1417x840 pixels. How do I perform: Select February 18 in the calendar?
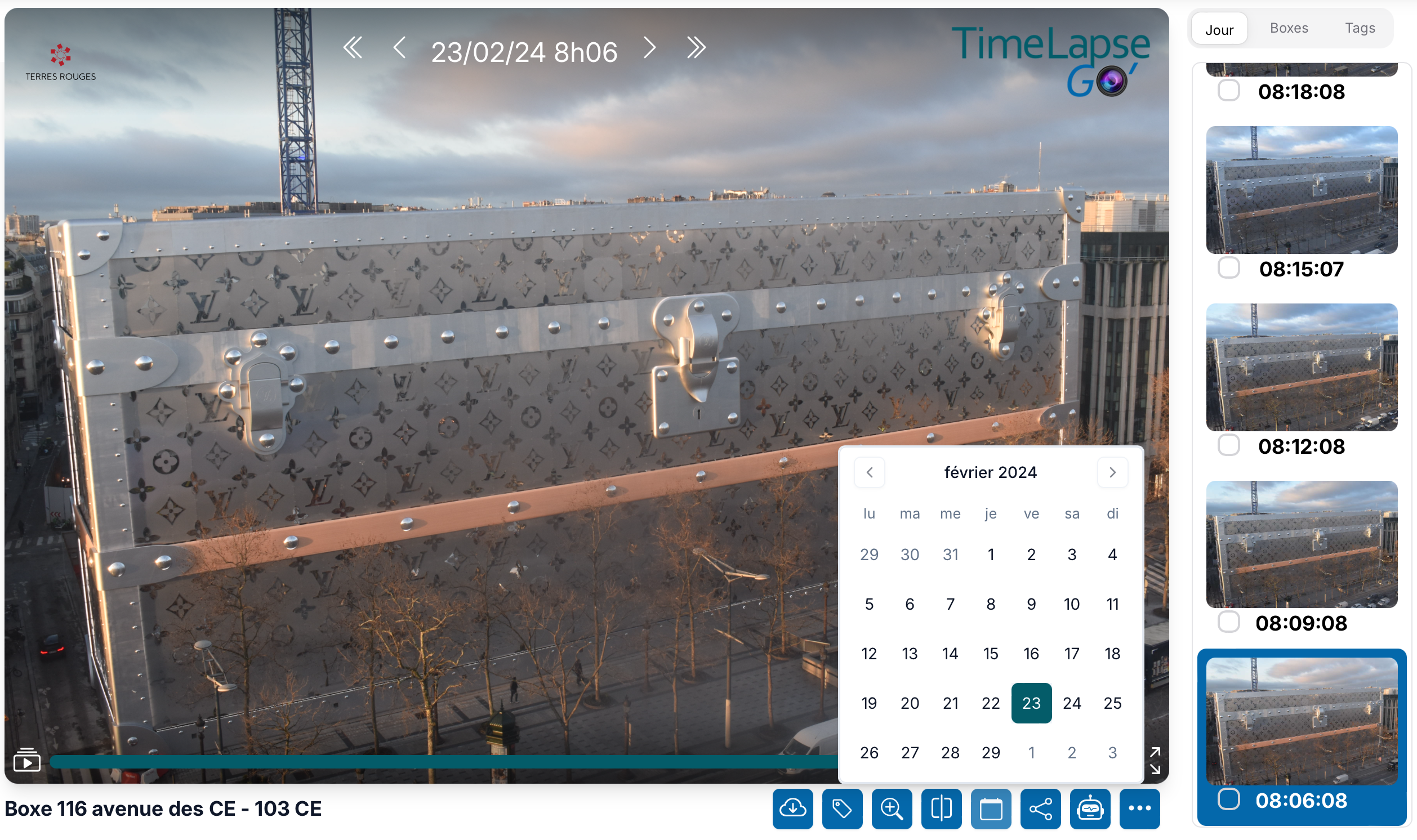click(1112, 654)
